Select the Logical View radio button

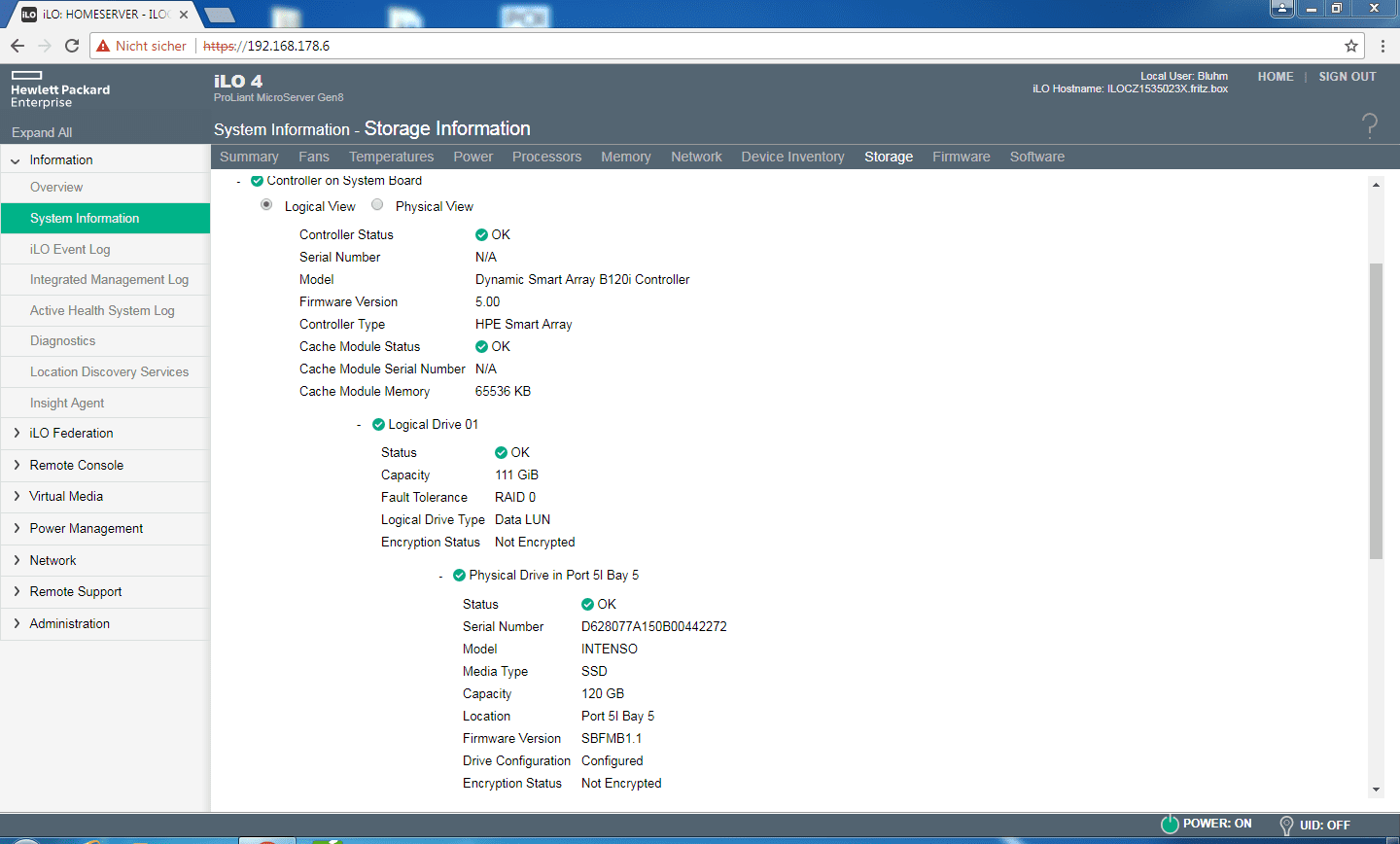coord(266,205)
